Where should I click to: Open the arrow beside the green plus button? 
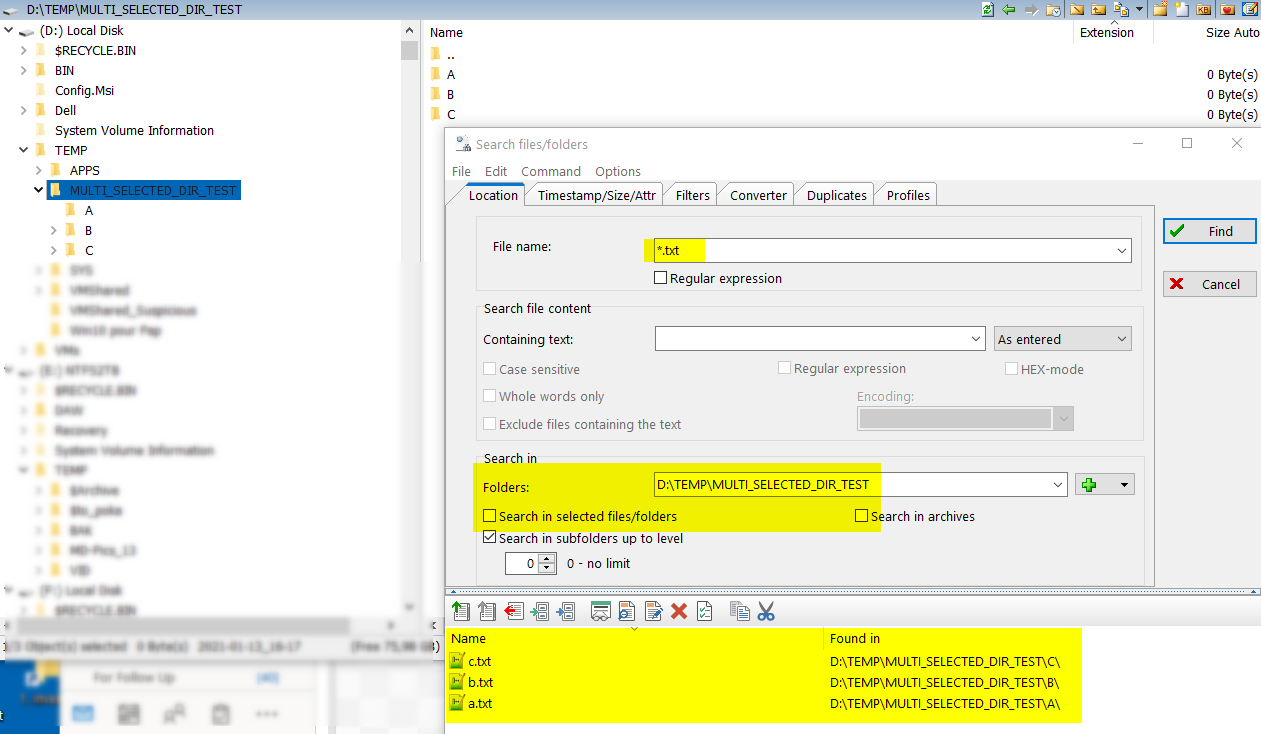click(1124, 485)
